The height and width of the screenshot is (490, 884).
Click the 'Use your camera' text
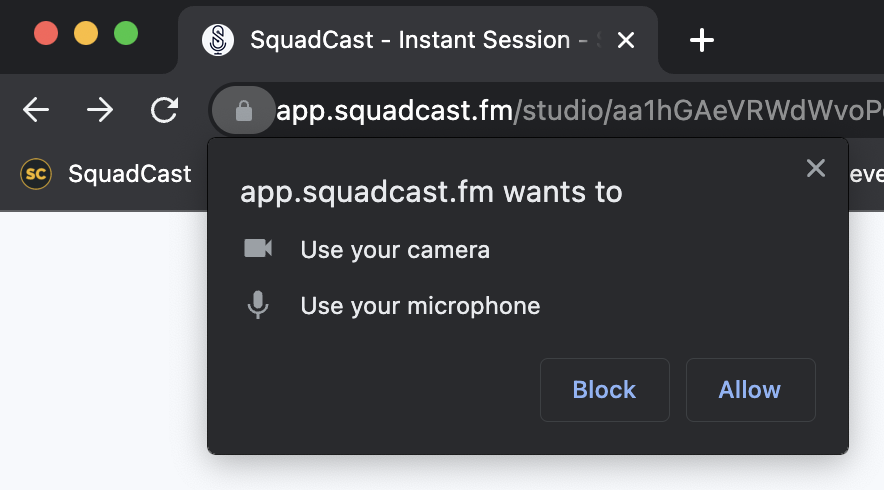click(x=395, y=249)
